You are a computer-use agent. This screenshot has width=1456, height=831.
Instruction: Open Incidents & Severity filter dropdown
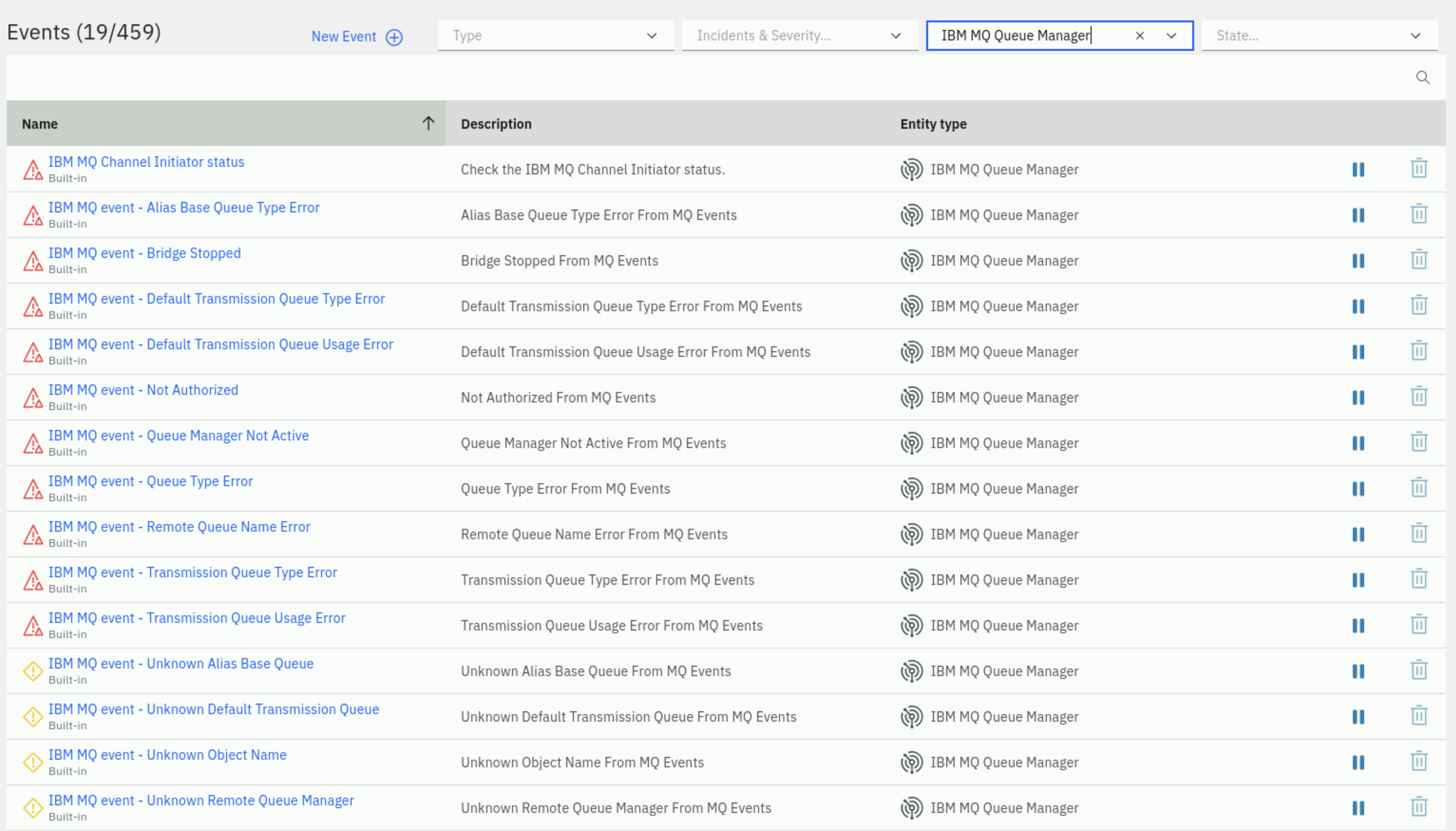click(x=800, y=36)
